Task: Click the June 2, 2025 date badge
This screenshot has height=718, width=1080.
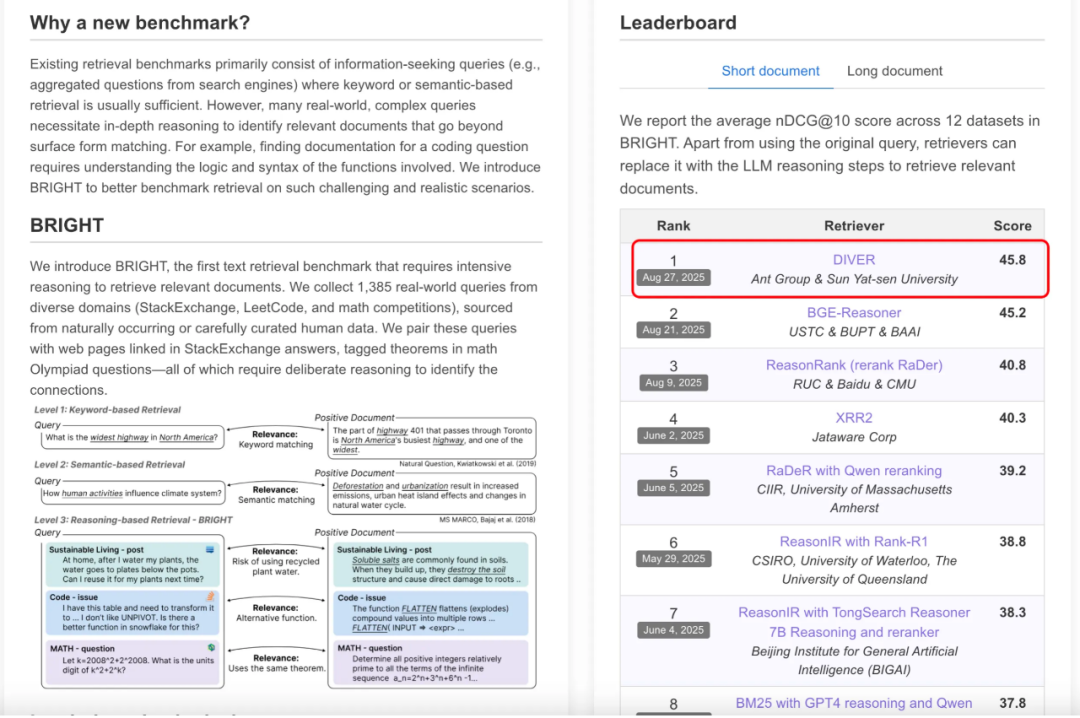Action: click(673, 435)
